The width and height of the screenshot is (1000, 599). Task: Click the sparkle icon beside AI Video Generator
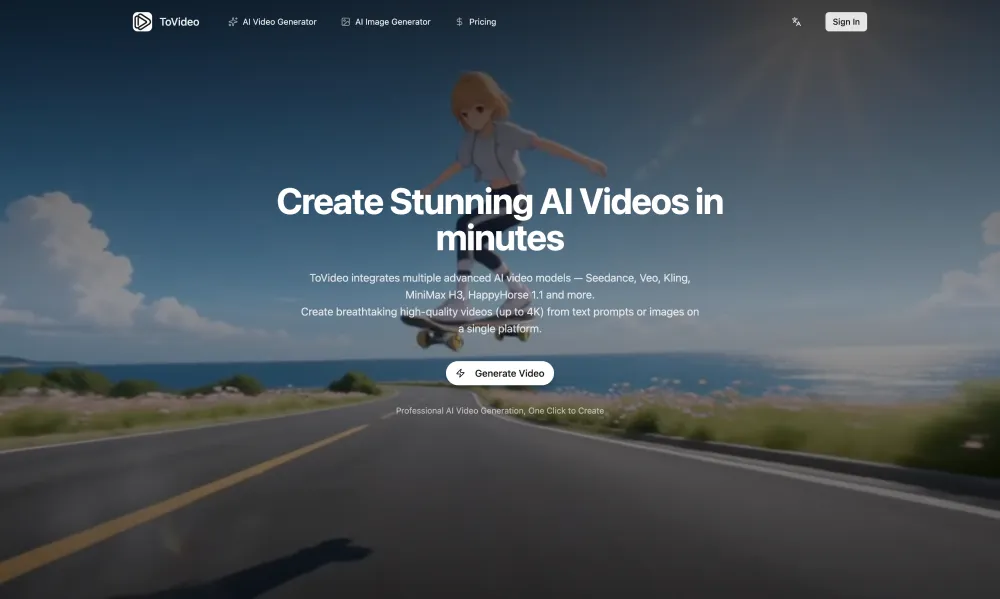(x=233, y=22)
